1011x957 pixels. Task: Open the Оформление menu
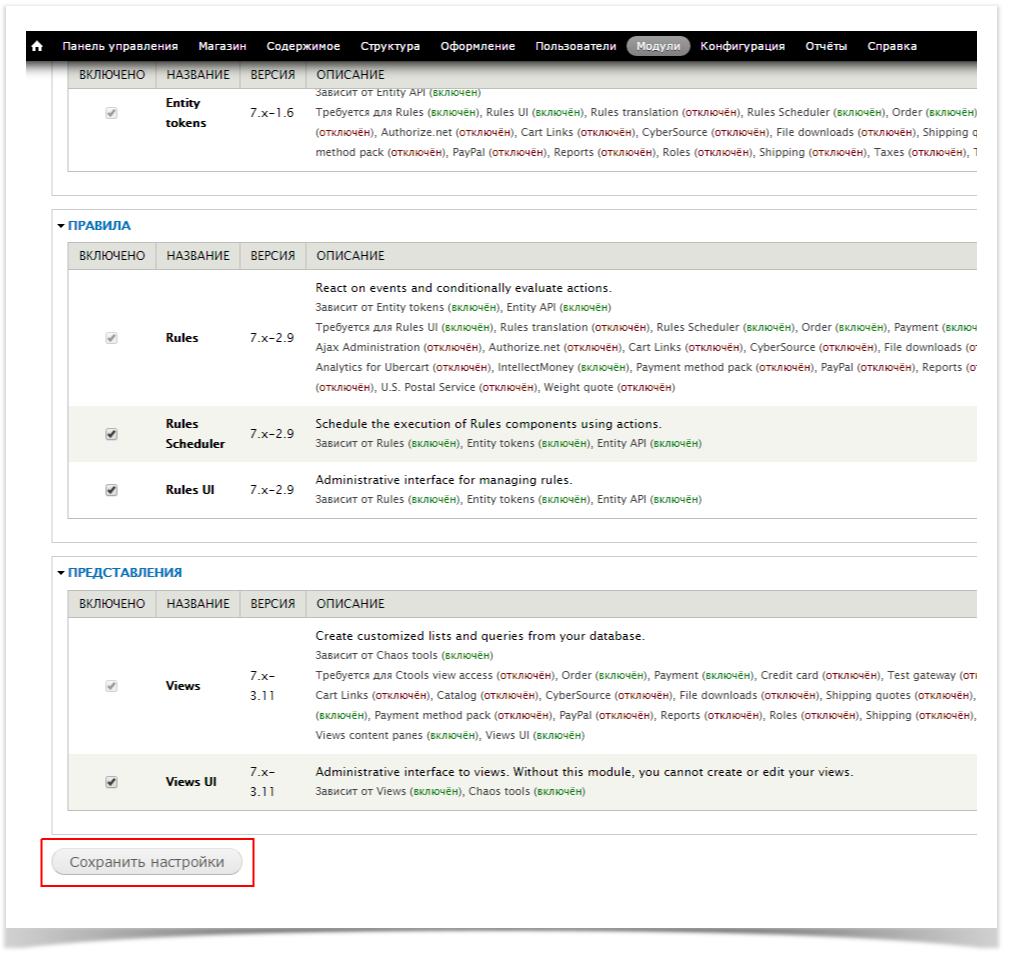click(477, 46)
